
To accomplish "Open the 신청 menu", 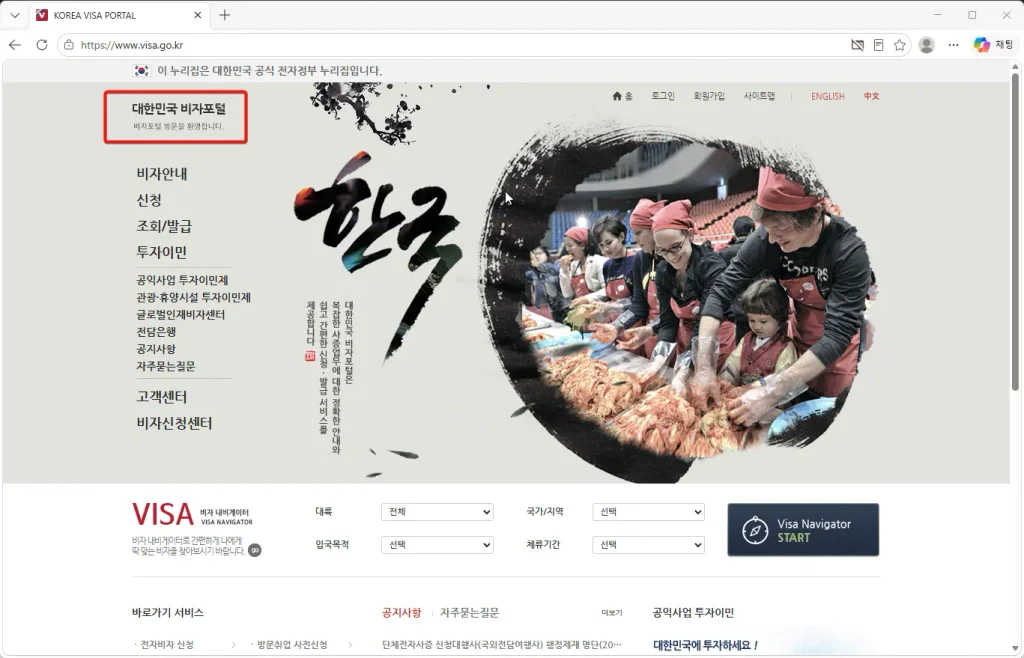I will (149, 200).
